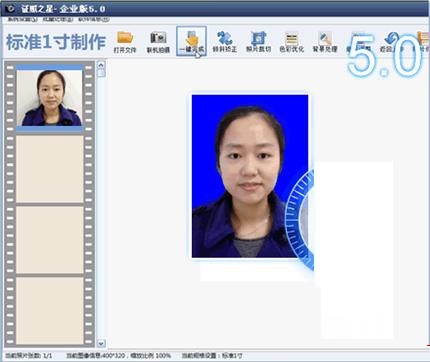Image resolution: width=430 pixels, height=362 pixels.
Task: Open the third menu in the menu bar
Action: 94,20
